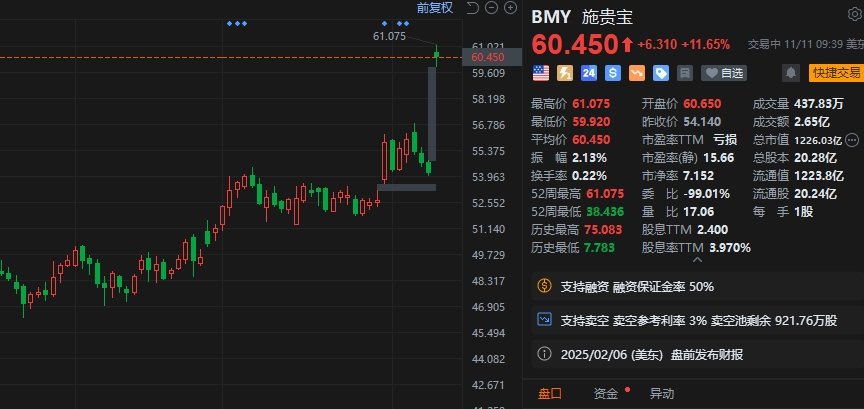Click the 61.075 high price label

pos(390,36)
